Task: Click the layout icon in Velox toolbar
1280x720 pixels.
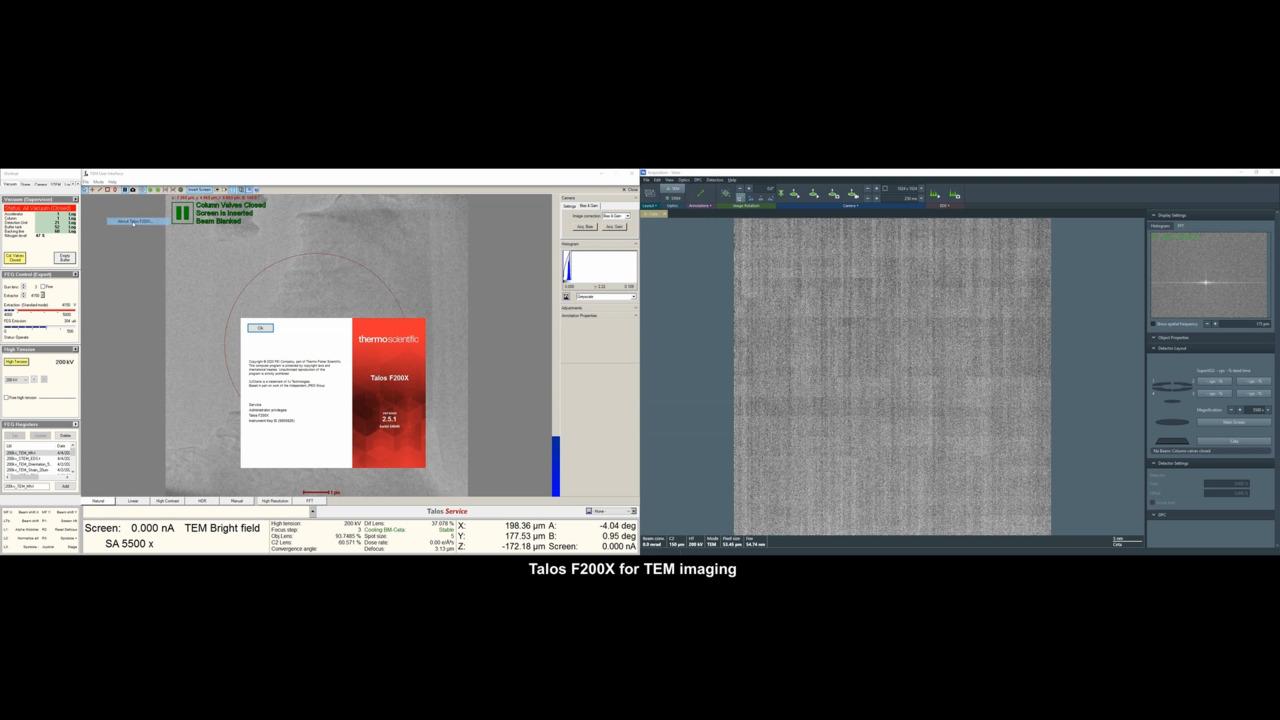Action: click(x=649, y=192)
